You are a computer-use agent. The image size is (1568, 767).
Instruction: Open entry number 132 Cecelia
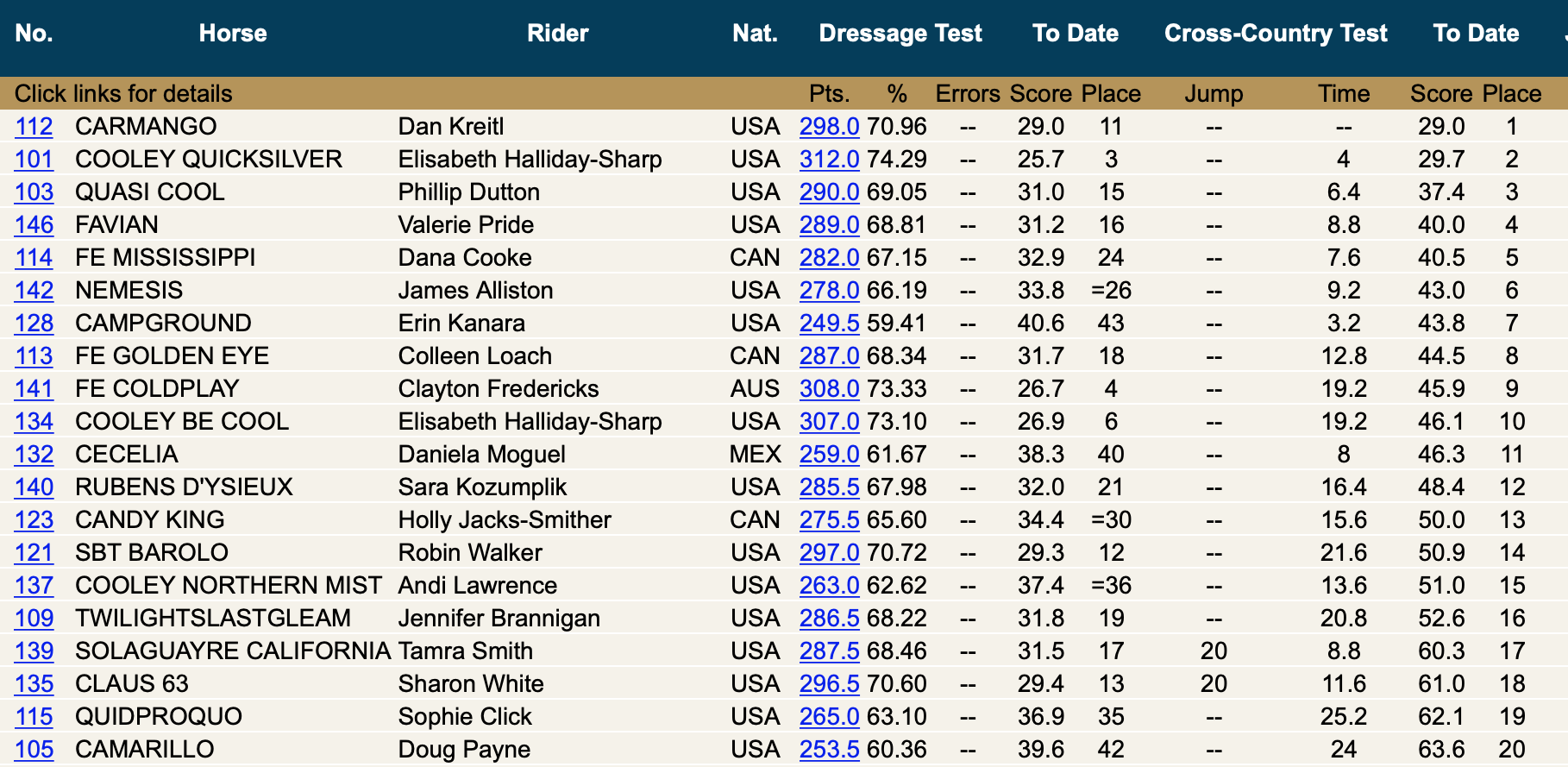point(34,455)
